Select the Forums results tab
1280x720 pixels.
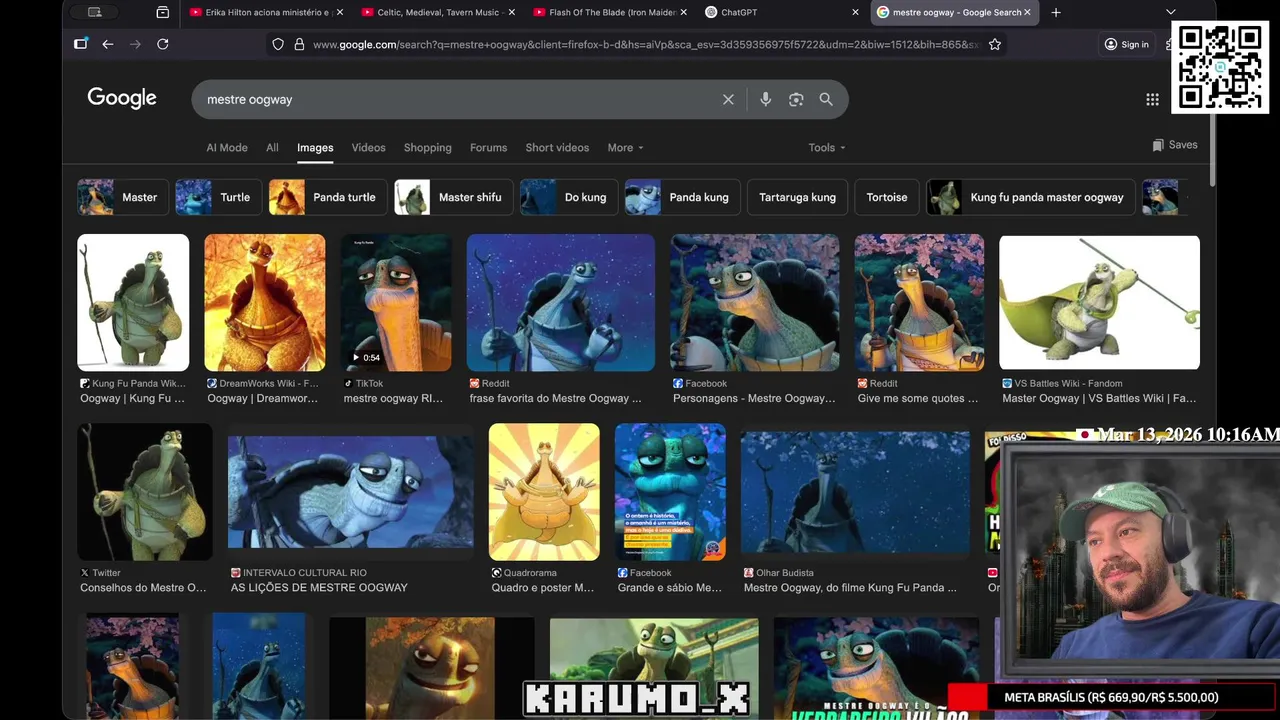pos(488,148)
